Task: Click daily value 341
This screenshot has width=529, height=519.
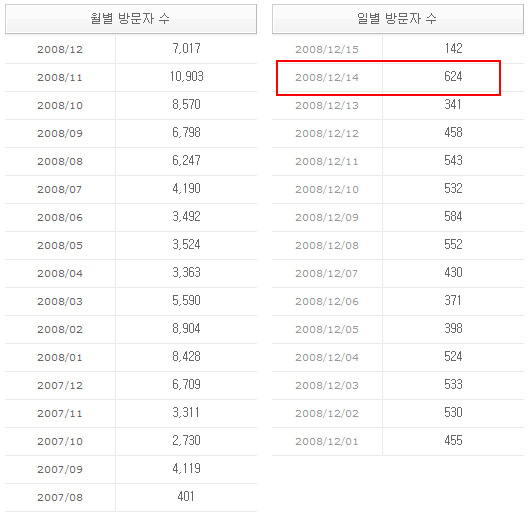Action: (453, 105)
